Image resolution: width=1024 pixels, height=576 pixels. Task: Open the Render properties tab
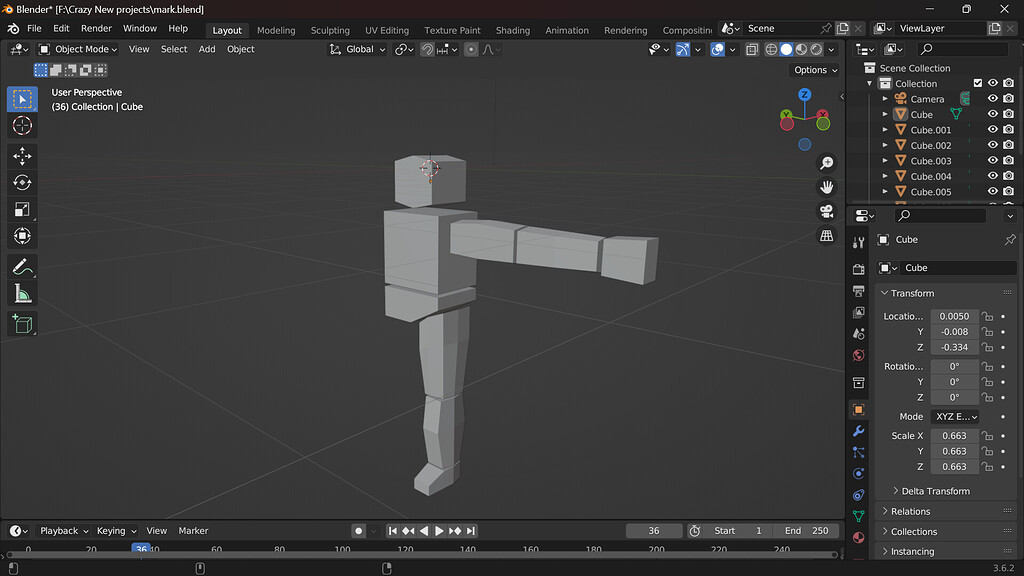tap(859, 269)
